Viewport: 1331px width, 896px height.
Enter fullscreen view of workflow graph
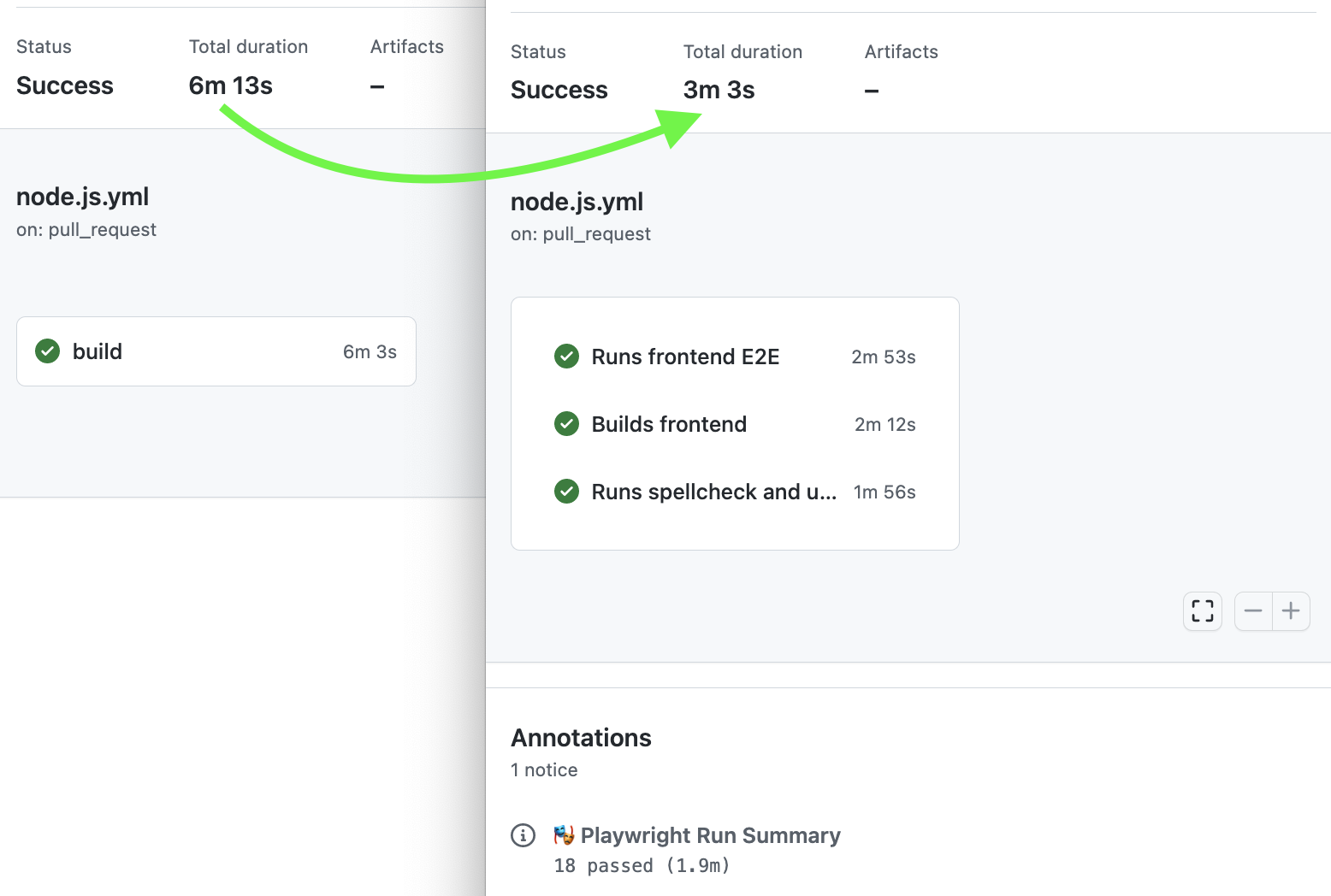point(1202,611)
